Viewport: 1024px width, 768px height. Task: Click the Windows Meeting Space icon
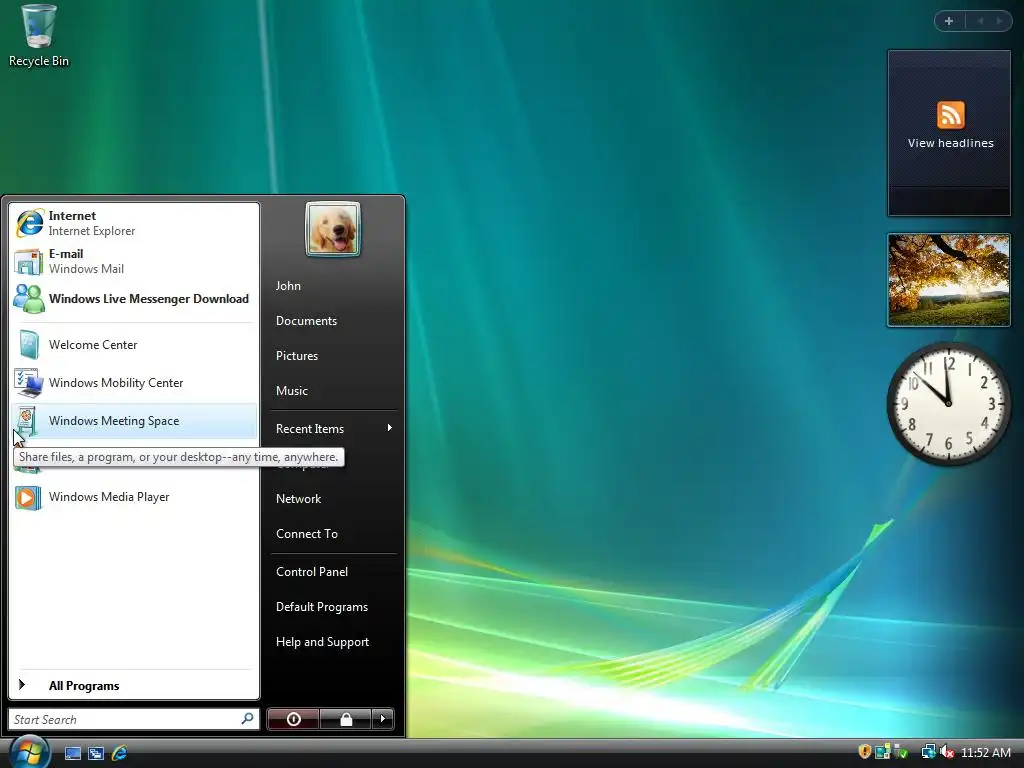click(27, 421)
